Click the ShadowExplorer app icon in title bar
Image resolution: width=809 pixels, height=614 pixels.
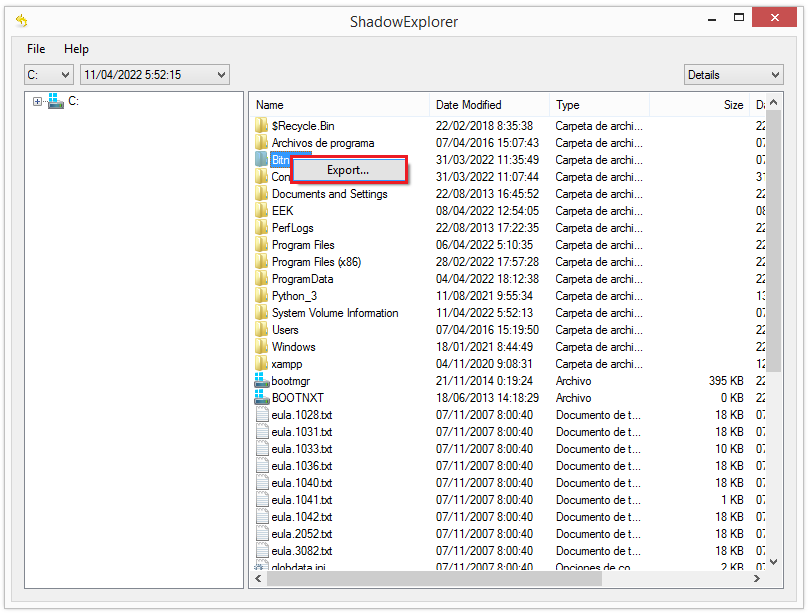point(22,21)
